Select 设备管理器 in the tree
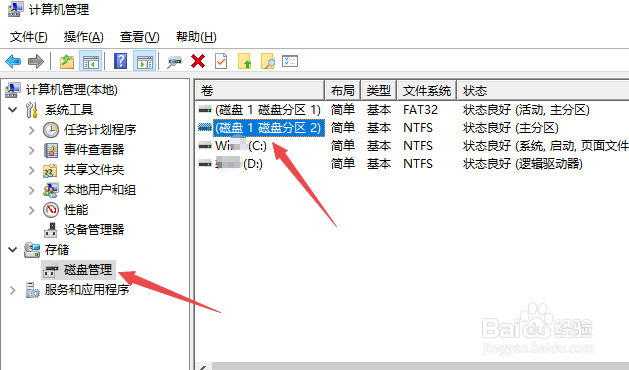Viewport: 629px width, 370px height. click(94, 230)
